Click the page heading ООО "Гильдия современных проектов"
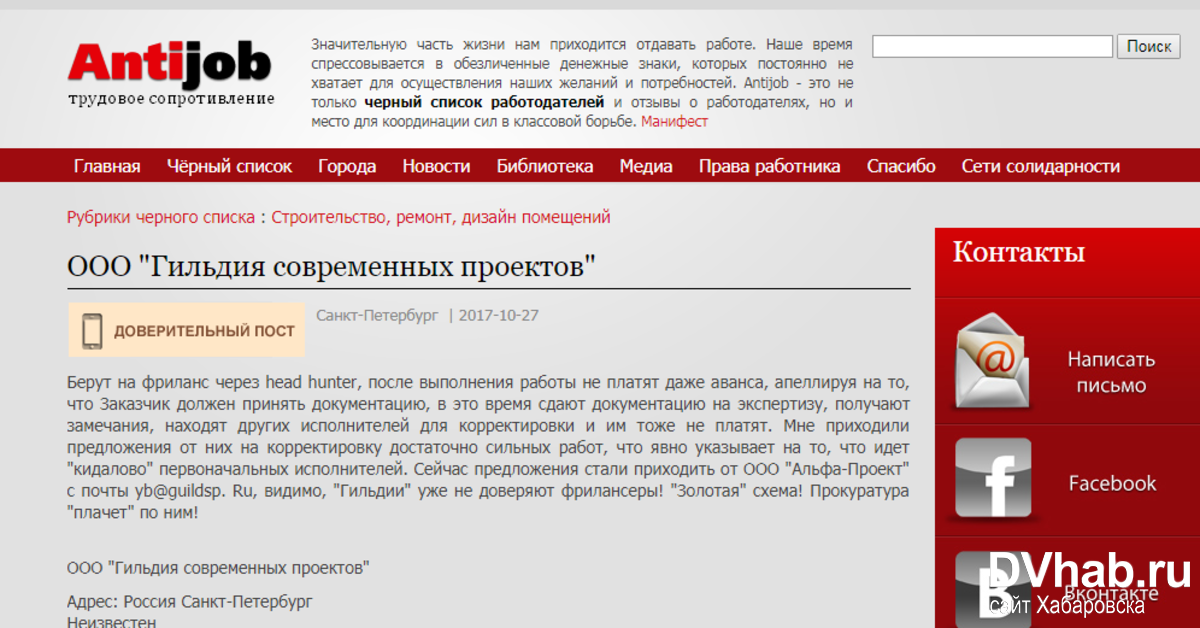1200x628 pixels. coord(331,266)
